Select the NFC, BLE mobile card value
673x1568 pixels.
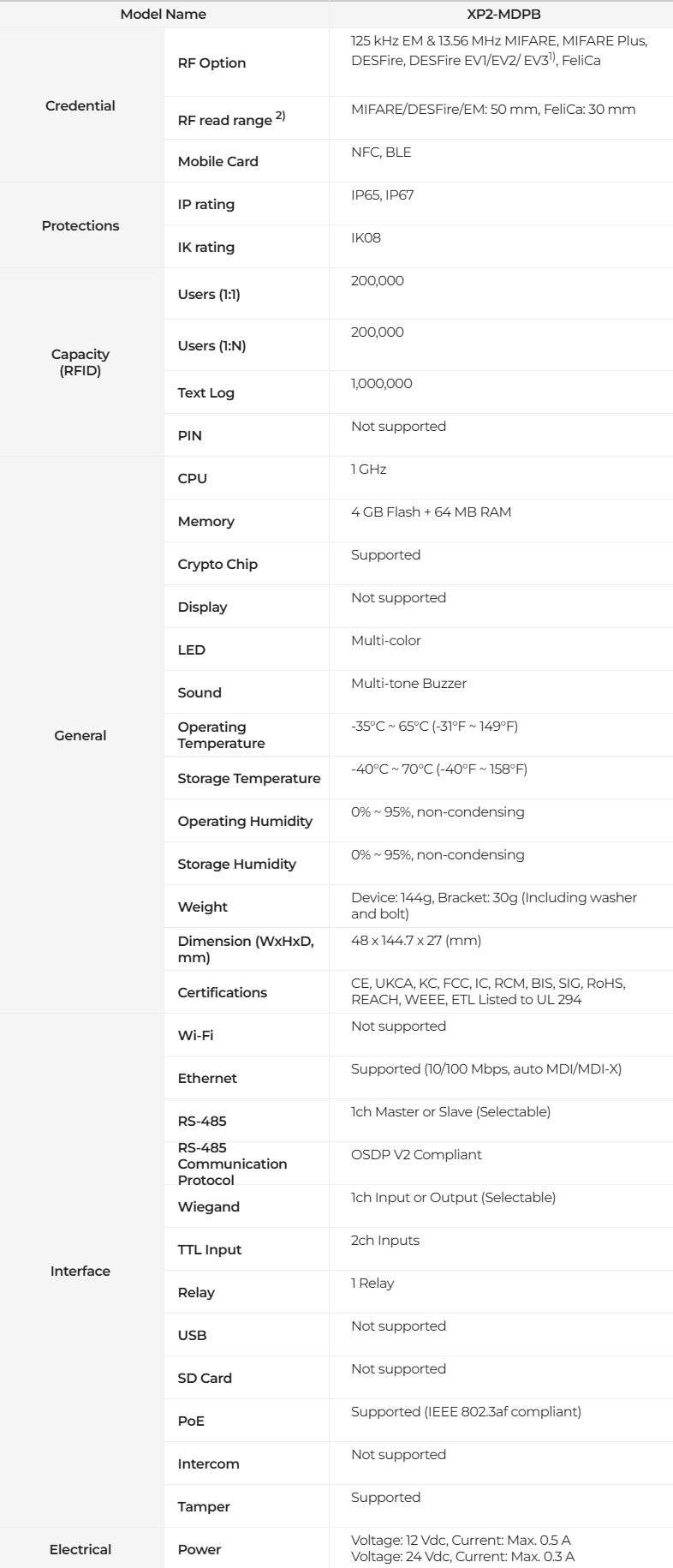point(381,153)
